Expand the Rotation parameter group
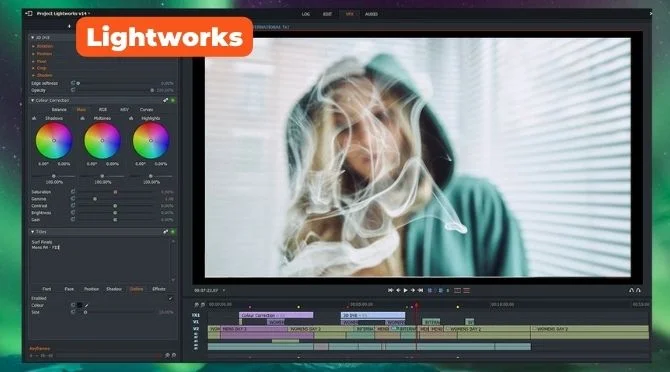 pyautogui.click(x=33, y=46)
